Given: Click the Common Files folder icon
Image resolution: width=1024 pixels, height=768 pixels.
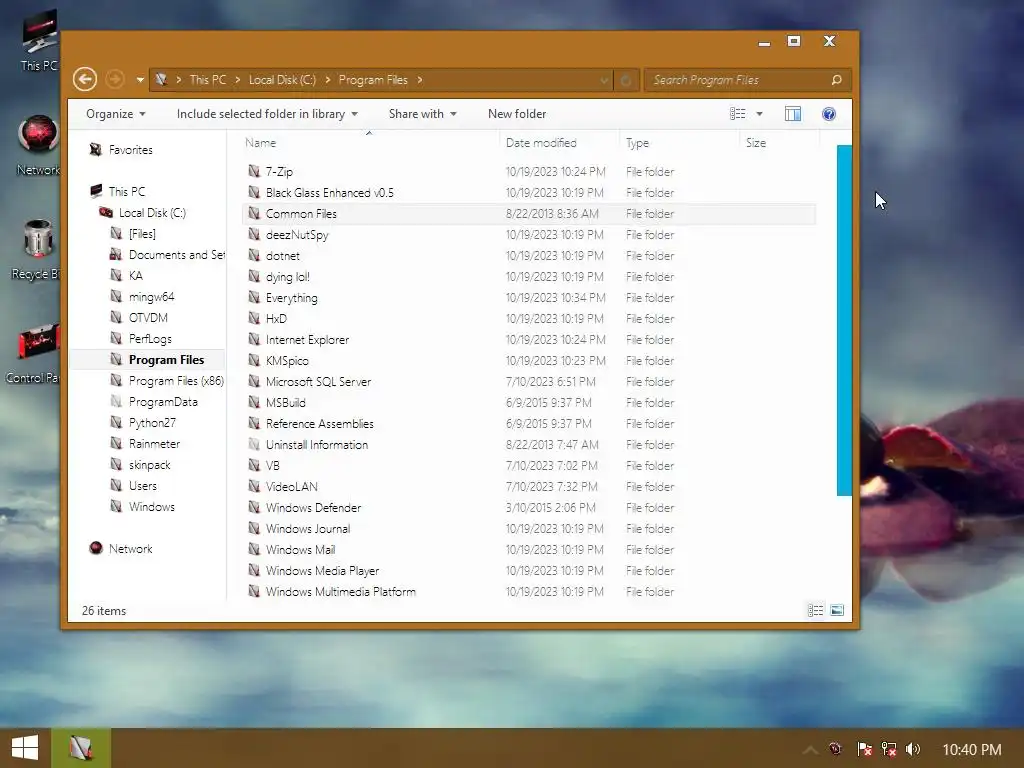Looking at the screenshot, I should (x=254, y=213).
